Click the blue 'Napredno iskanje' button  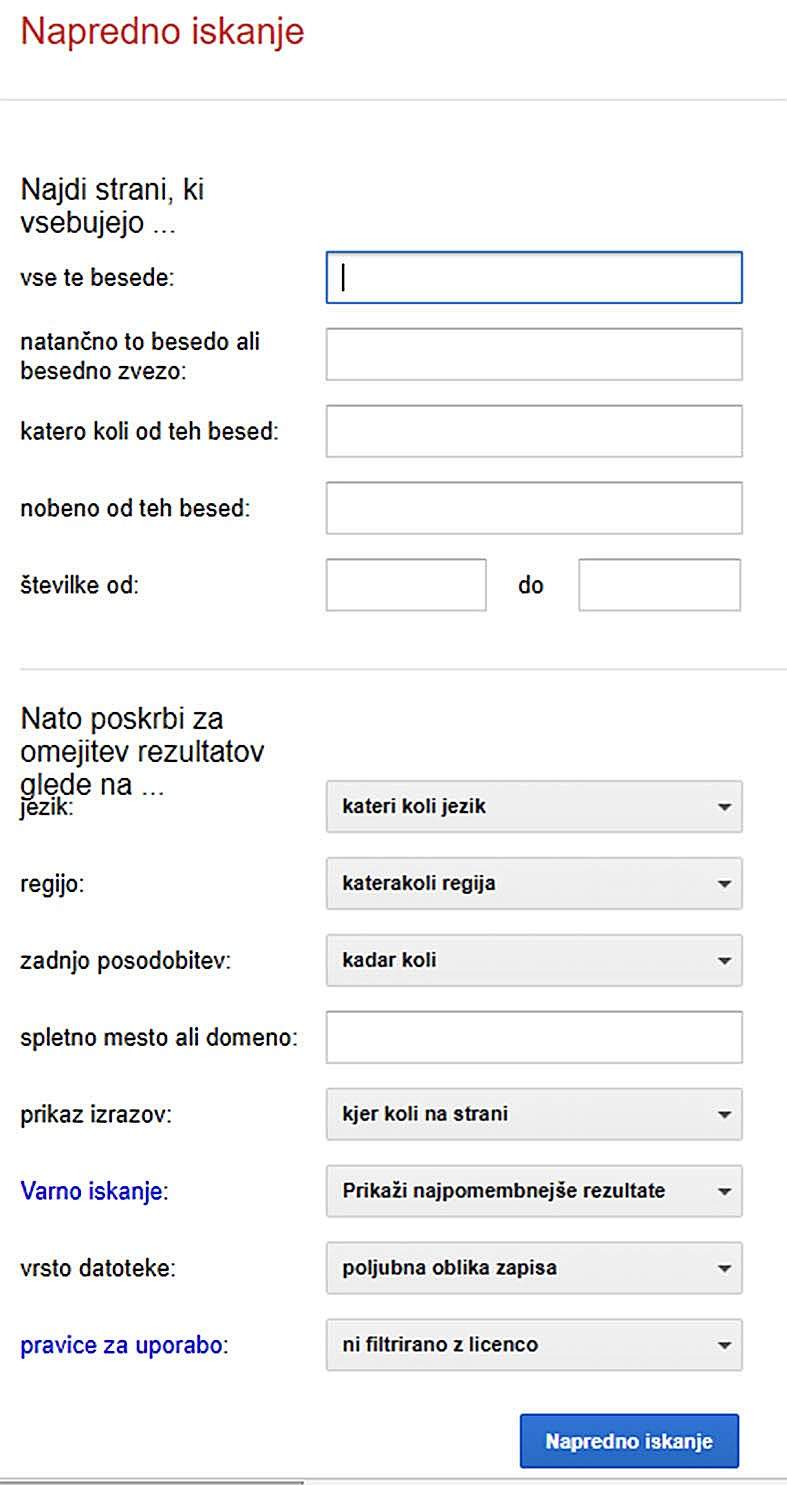click(629, 1441)
